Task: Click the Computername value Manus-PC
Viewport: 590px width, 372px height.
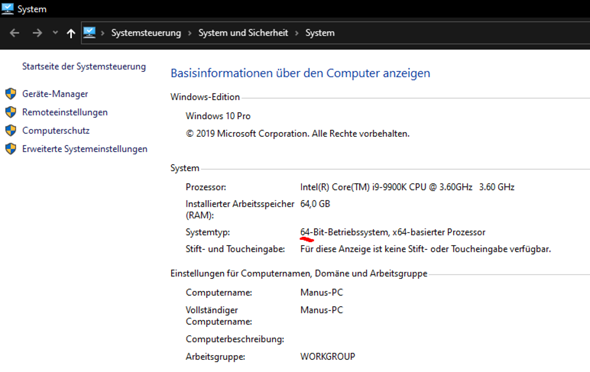Action: (321, 292)
